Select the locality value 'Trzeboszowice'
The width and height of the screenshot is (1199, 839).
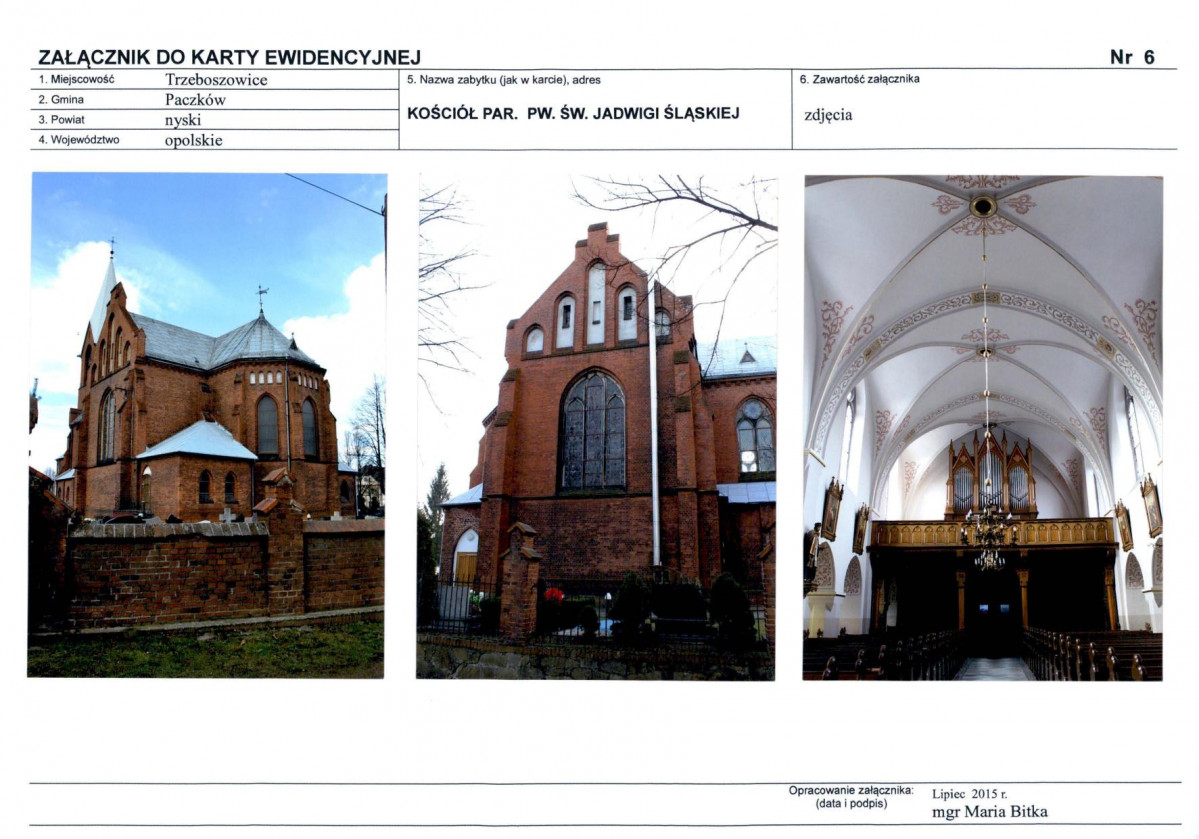pos(216,80)
